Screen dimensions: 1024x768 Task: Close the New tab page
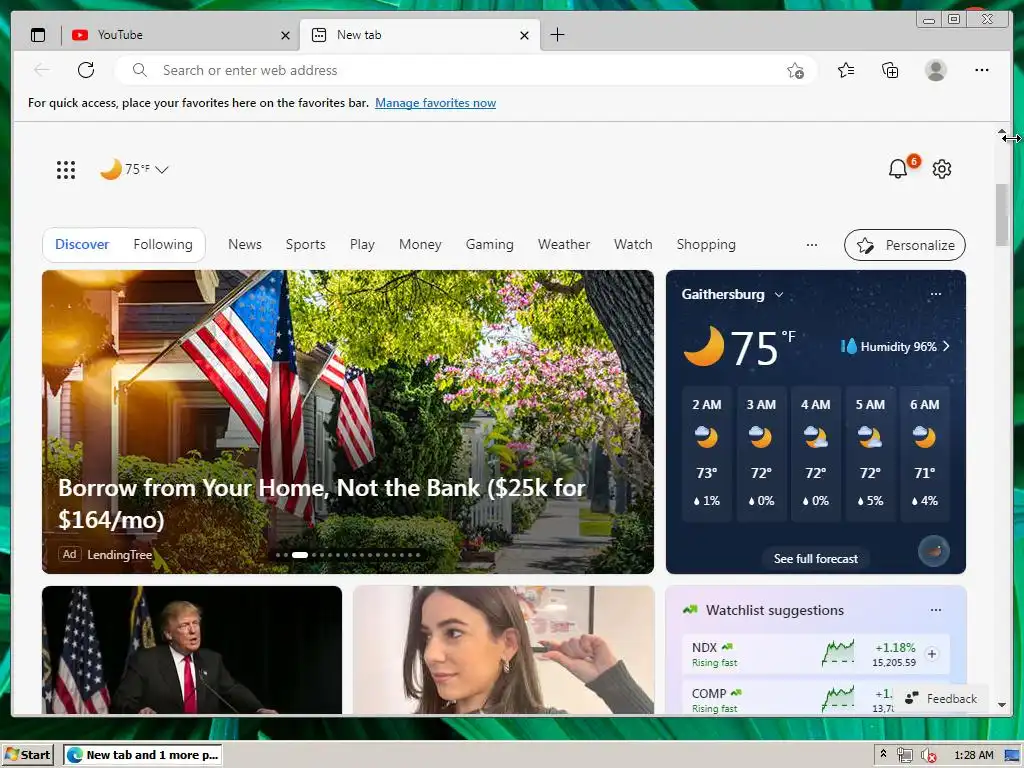(524, 35)
